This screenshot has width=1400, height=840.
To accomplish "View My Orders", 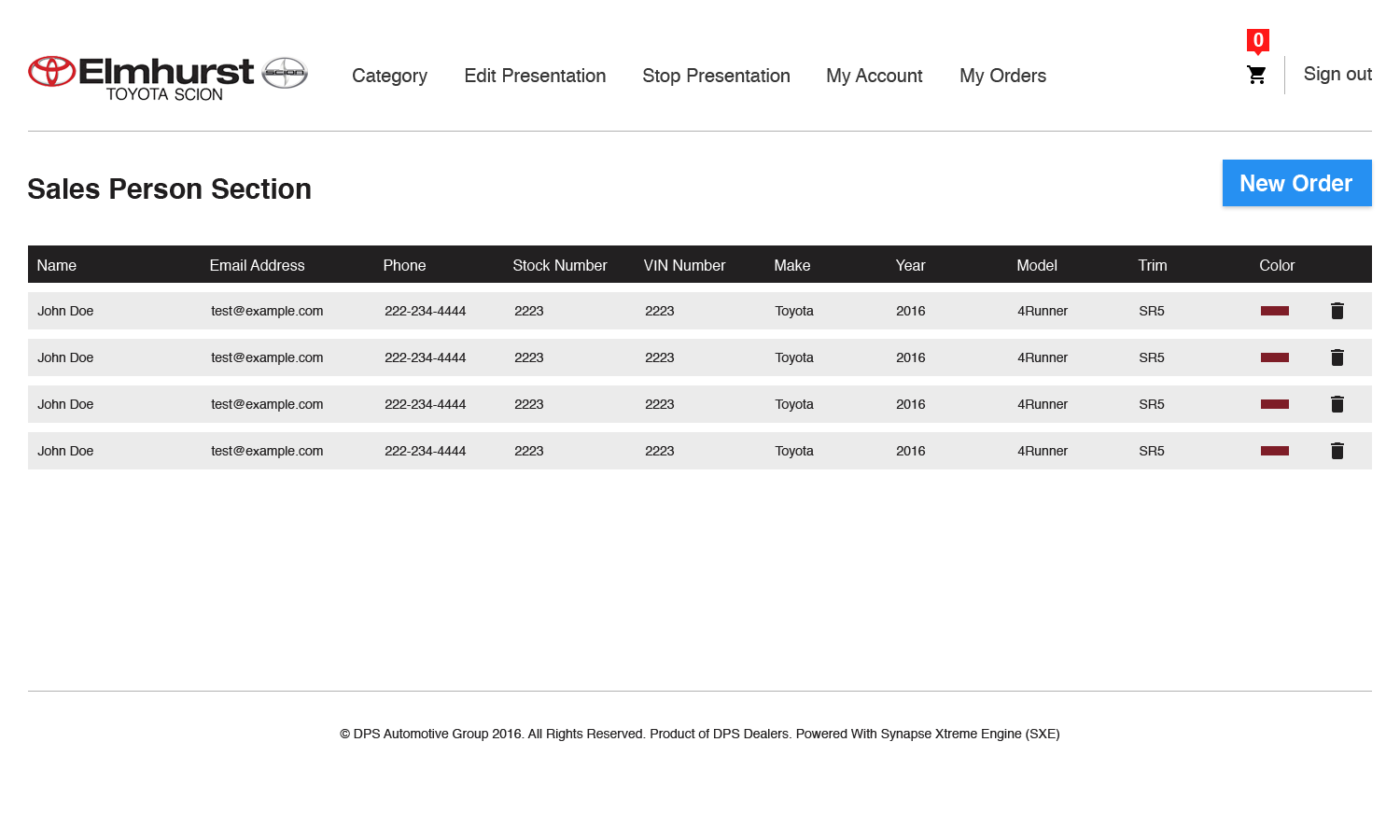I will 1002,76.
